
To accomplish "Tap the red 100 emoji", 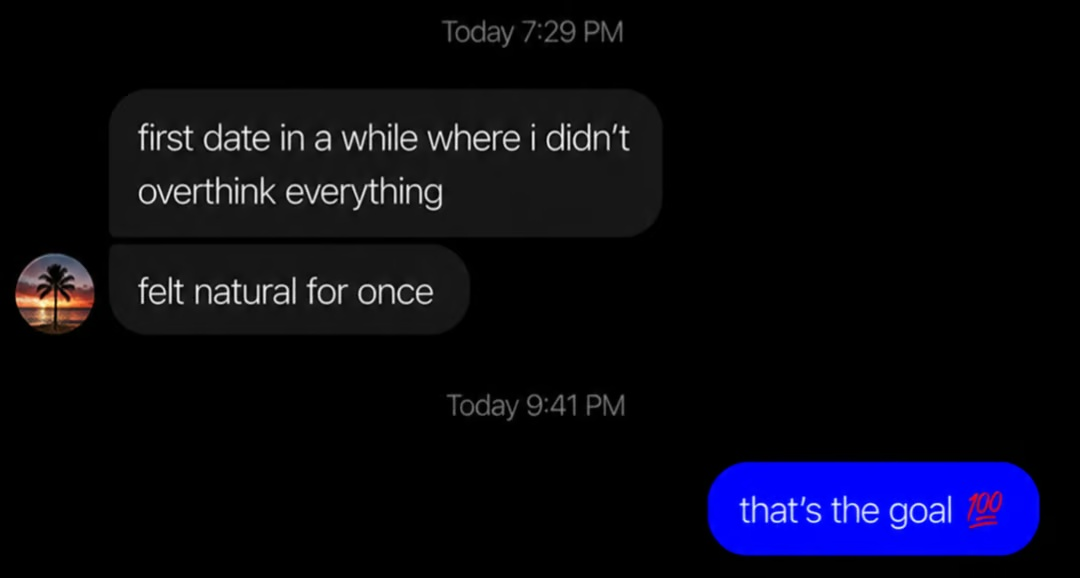I will [985, 510].
